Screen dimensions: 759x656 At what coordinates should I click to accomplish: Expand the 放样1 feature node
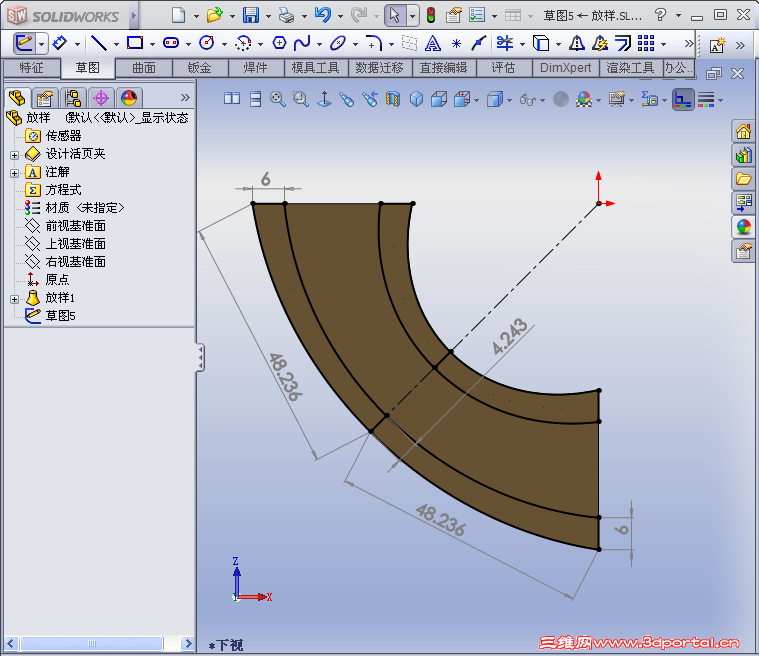15,299
